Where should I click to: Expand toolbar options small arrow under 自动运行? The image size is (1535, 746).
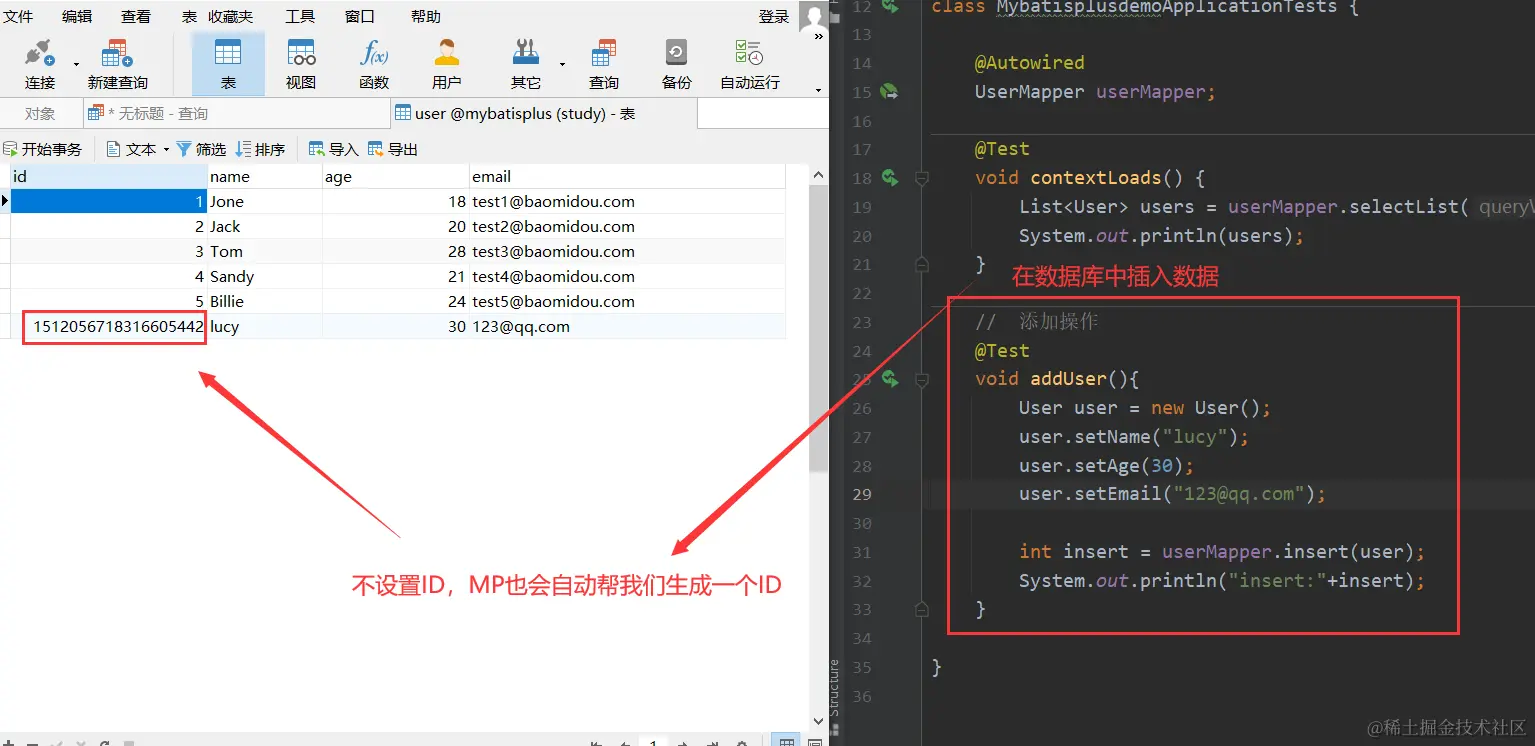click(x=819, y=90)
